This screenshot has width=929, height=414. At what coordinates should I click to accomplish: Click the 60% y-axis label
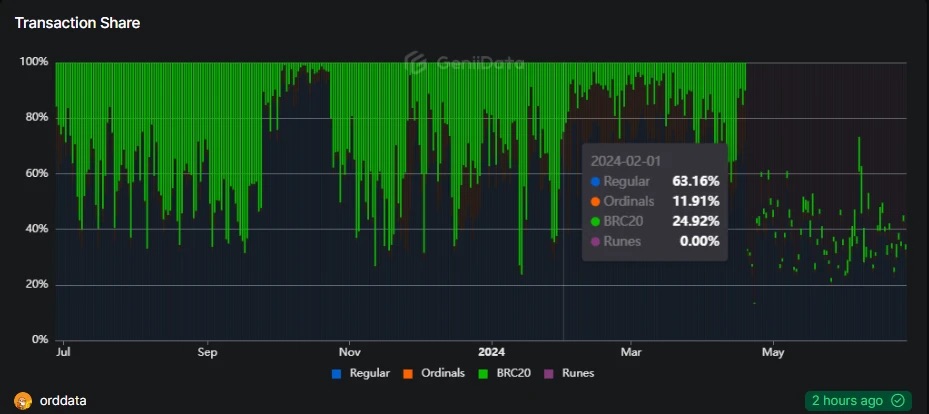coord(34,173)
